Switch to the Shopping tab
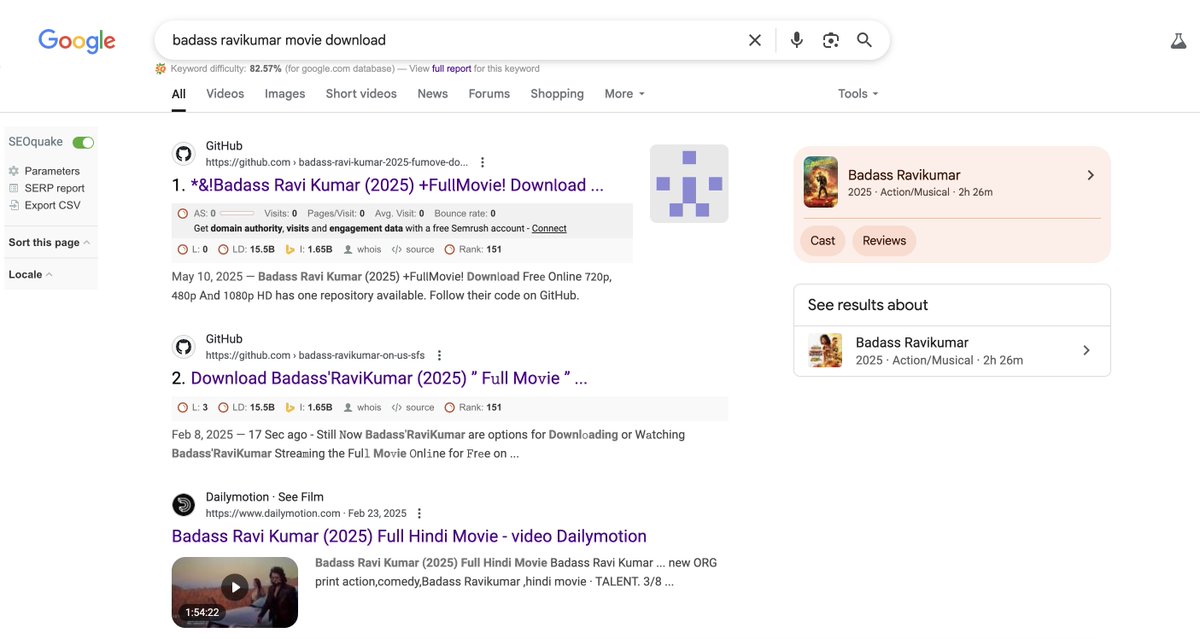This screenshot has height=639, width=1200. [x=557, y=94]
